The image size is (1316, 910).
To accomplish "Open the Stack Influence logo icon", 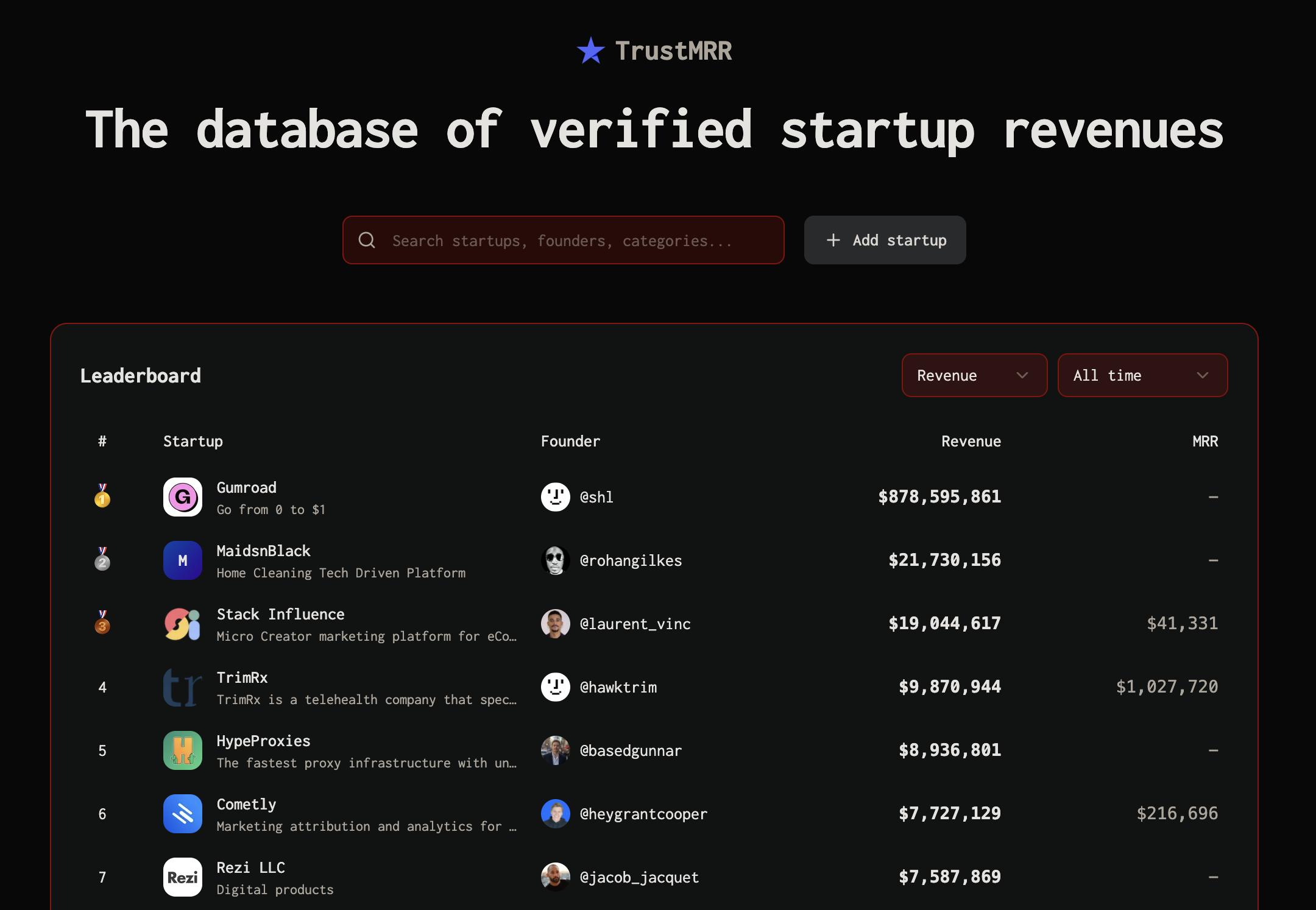I will coord(182,624).
